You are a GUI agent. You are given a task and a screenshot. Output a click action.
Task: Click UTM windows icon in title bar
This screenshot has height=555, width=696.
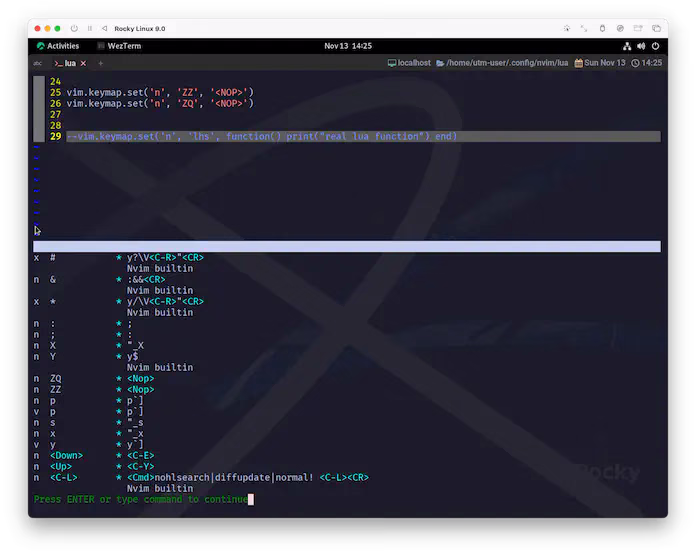pos(656,28)
